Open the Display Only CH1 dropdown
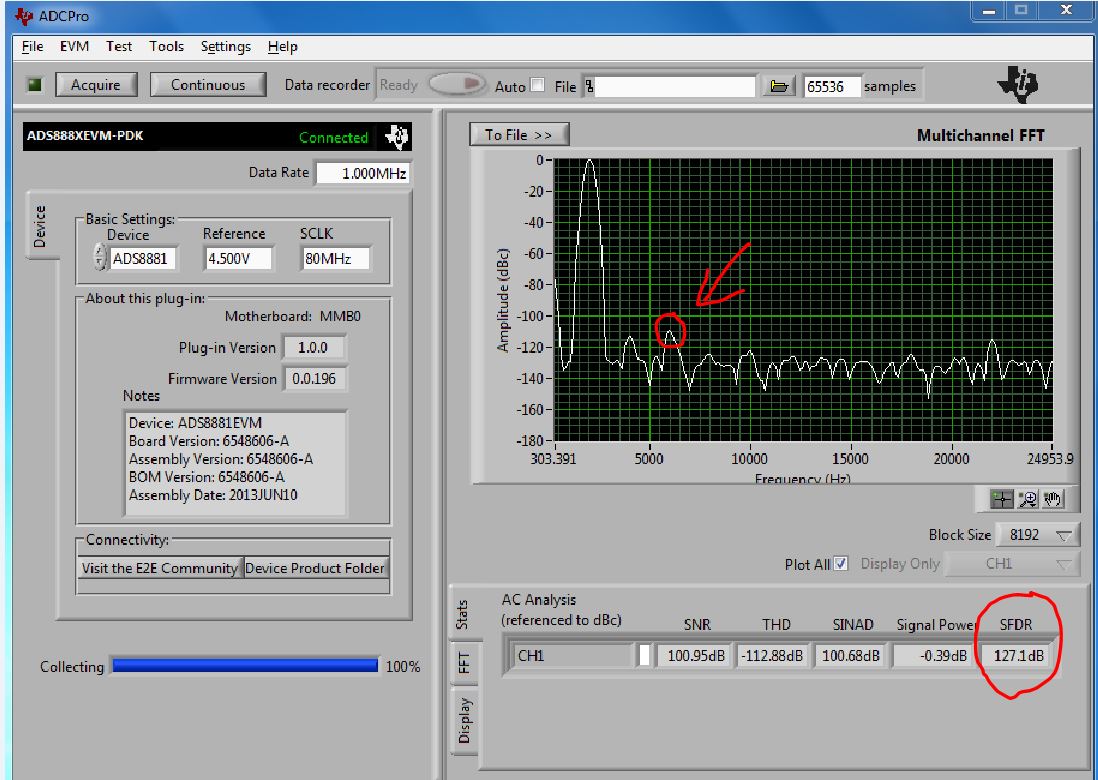Screen dimensions: 1098x780 [1011, 564]
